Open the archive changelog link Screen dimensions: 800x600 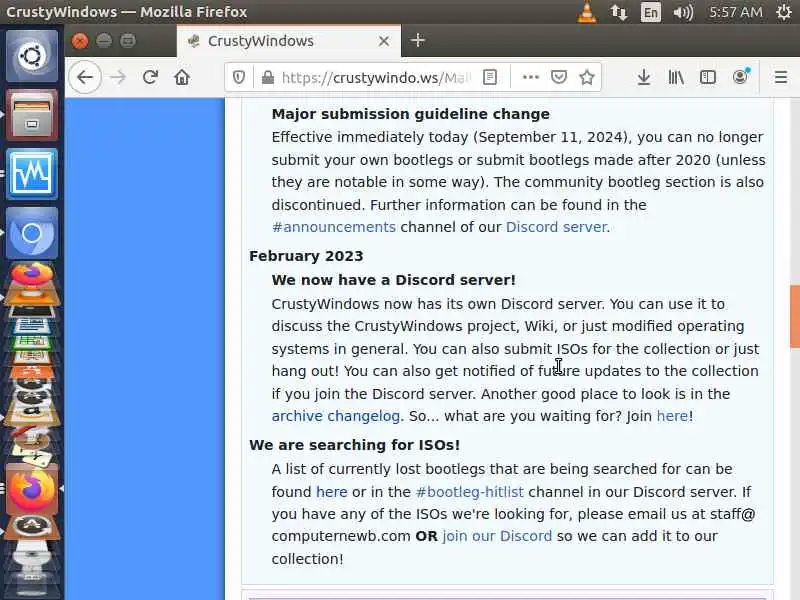pos(336,416)
